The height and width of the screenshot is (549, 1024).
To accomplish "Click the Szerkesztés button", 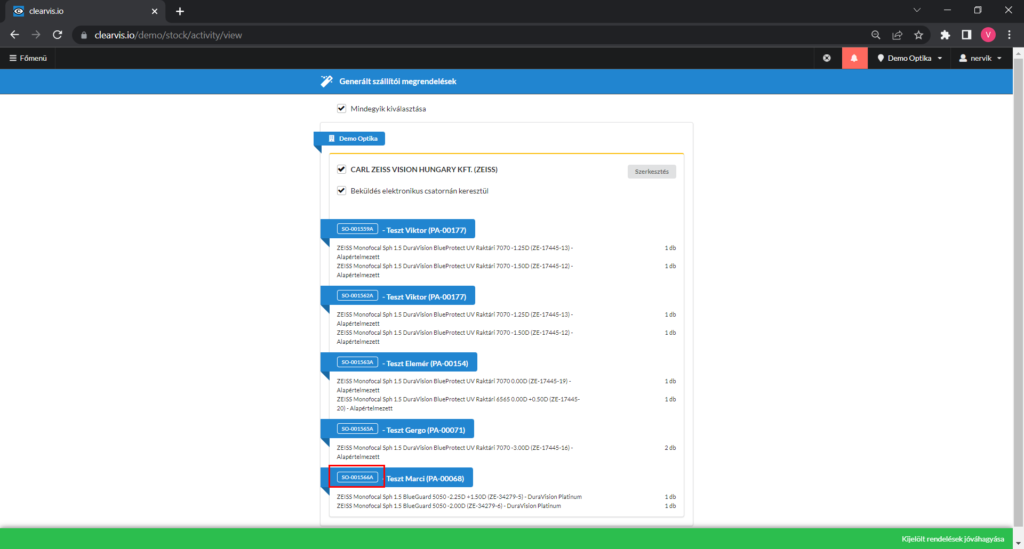I will click(x=651, y=171).
